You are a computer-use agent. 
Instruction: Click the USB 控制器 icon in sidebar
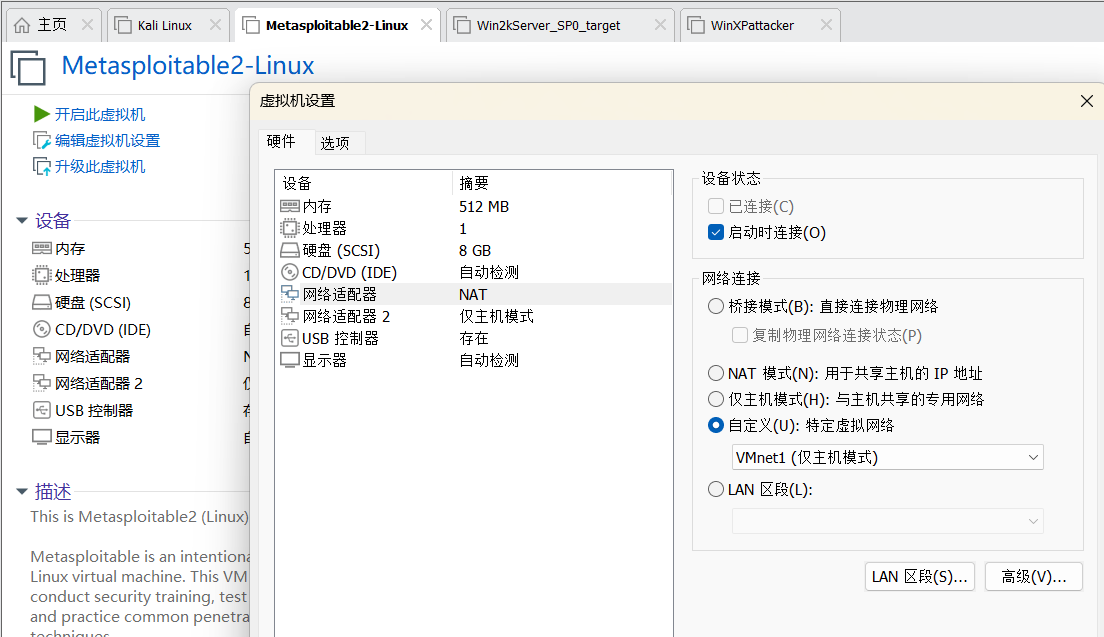[x=42, y=410]
